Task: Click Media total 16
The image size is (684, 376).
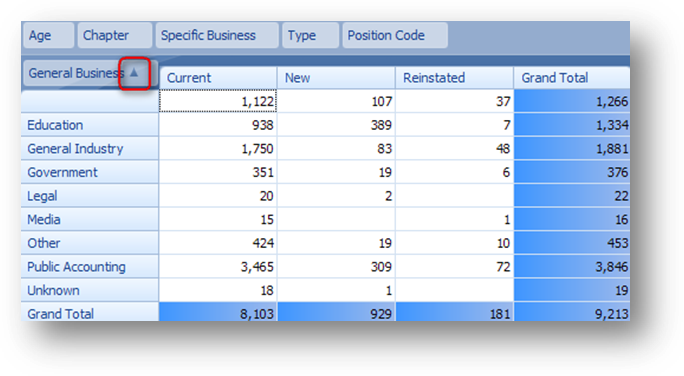Action: tap(572, 219)
